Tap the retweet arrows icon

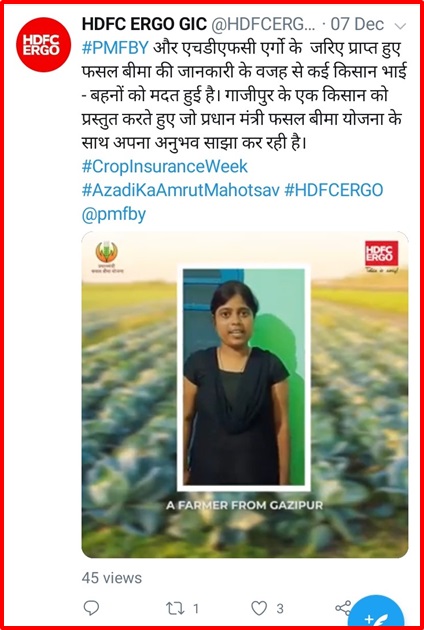tap(175, 609)
